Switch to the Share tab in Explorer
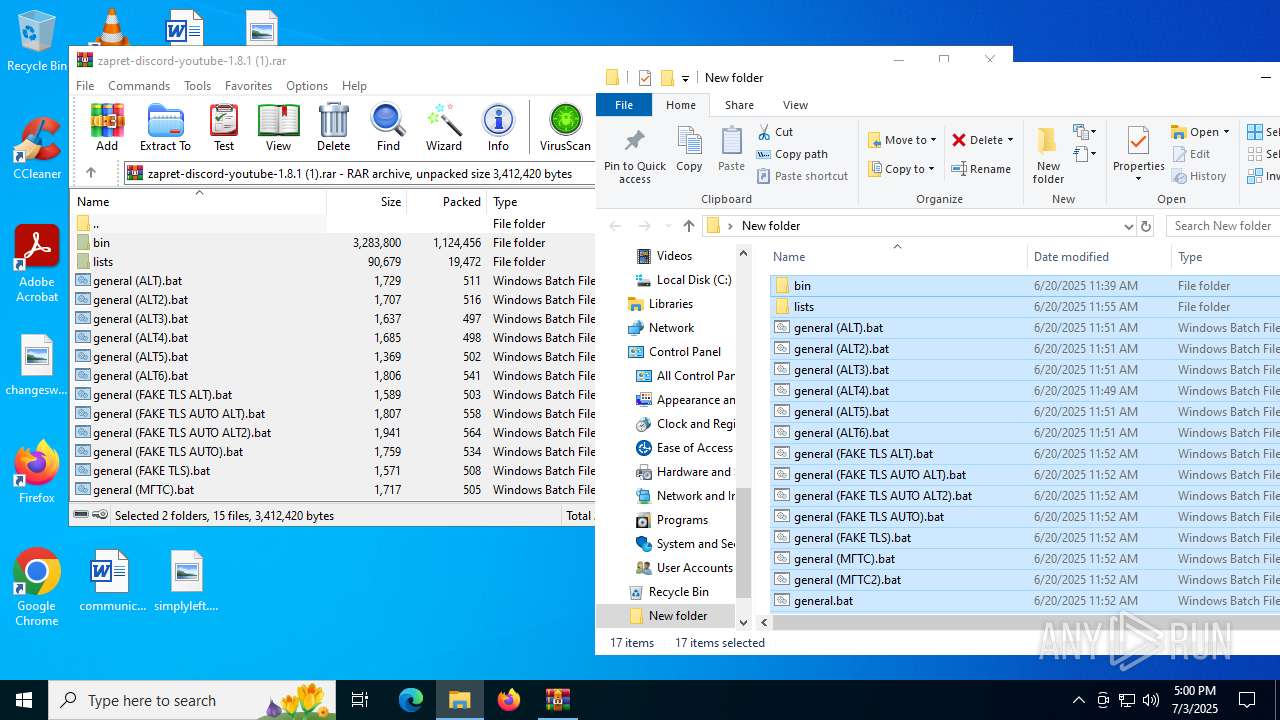Viewport: 1280px width, 720px height. click(739, 105)
